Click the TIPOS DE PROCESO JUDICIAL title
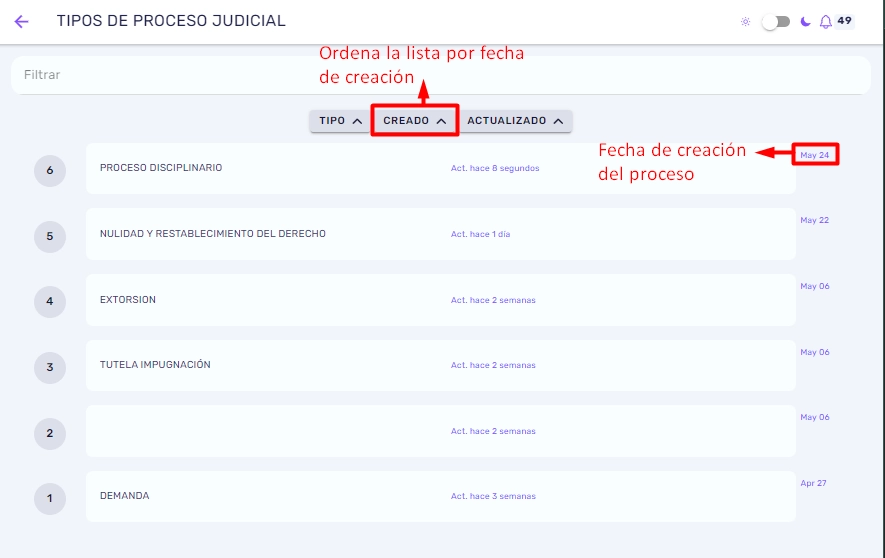Viewport: 885px width, 558px height. click(171, 21)
